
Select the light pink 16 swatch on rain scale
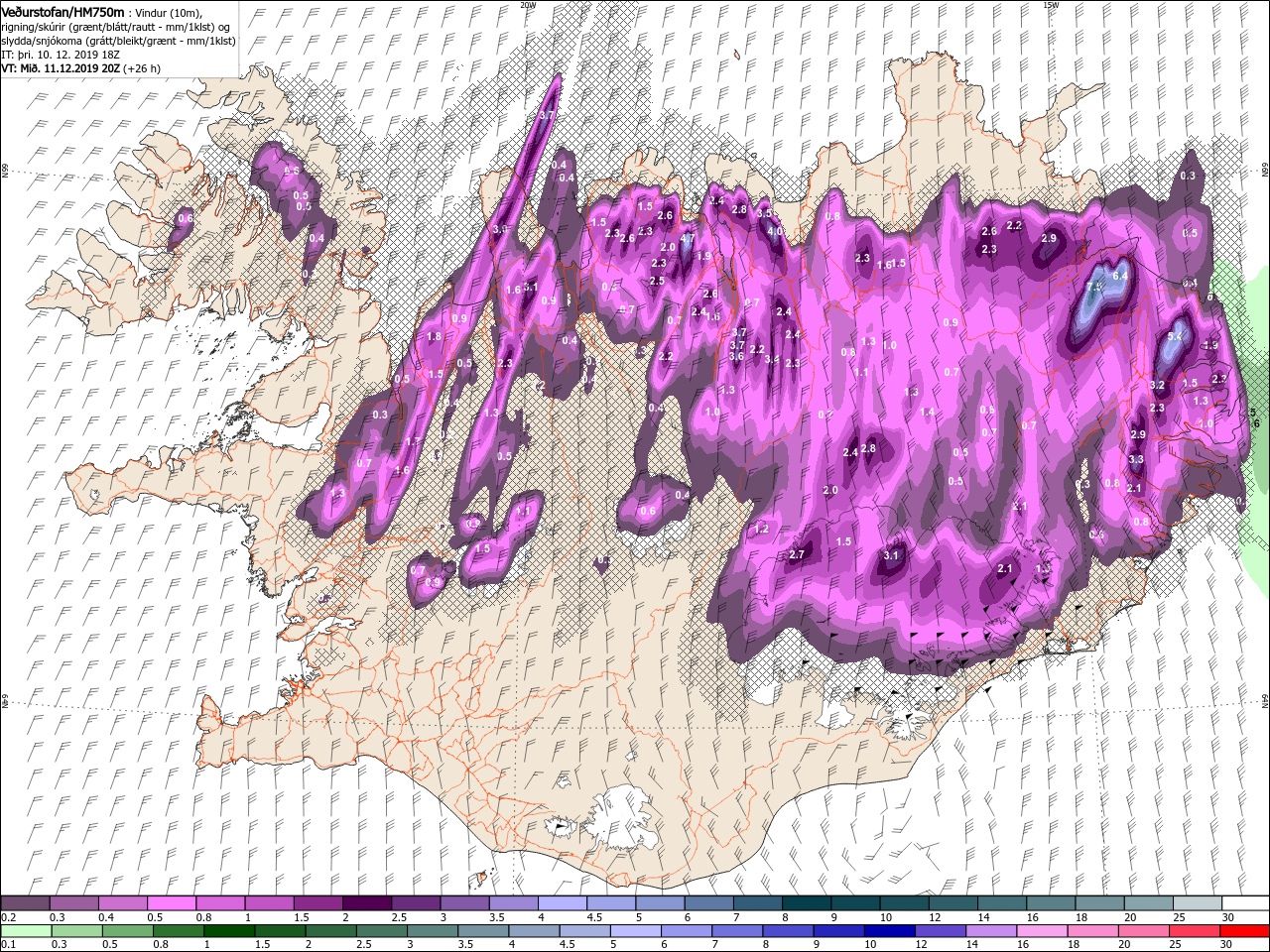(1041, 931)
